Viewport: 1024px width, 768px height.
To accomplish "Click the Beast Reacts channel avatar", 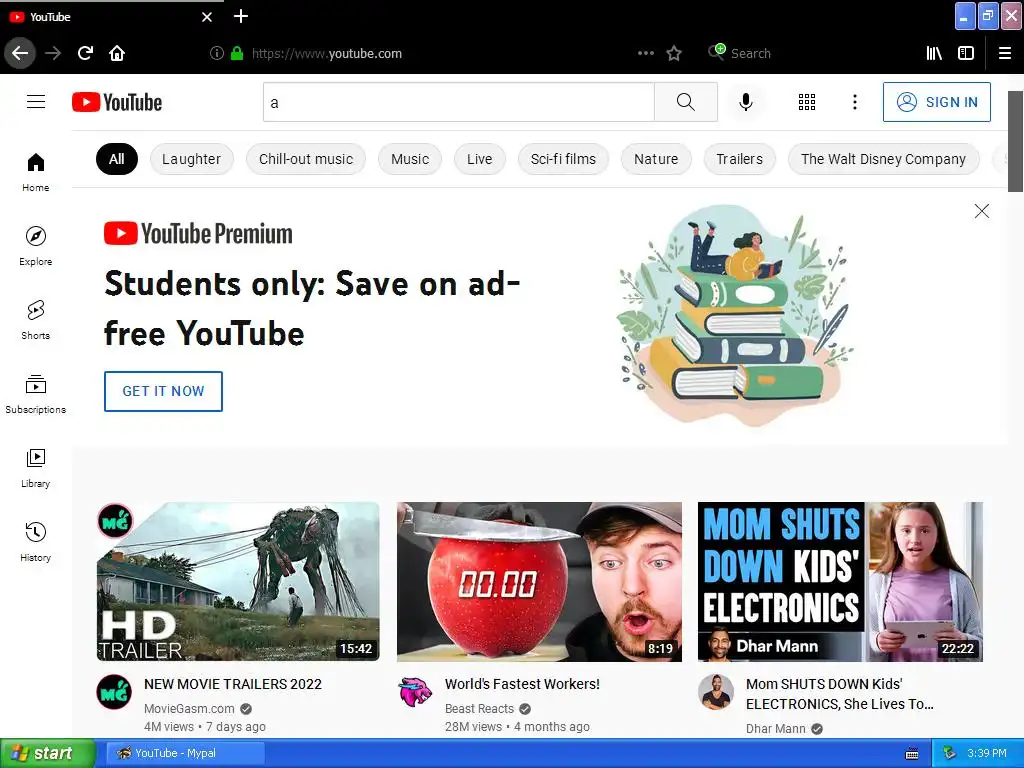I will pyautogui.click(x=415, y=692).
